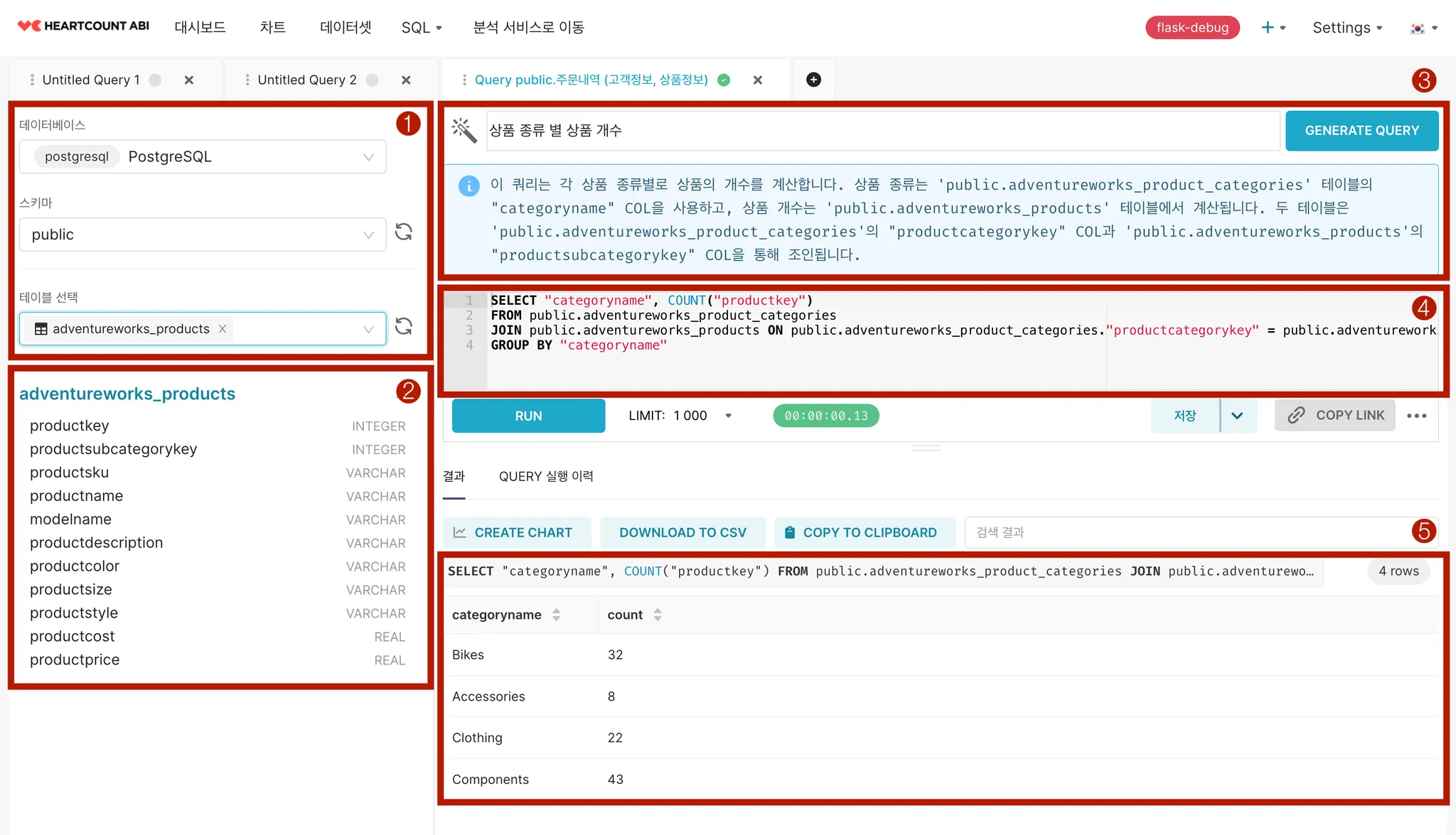Remove adventureworks_products table tag
The height and width of the screenshot is (835, 1456).
223,329
